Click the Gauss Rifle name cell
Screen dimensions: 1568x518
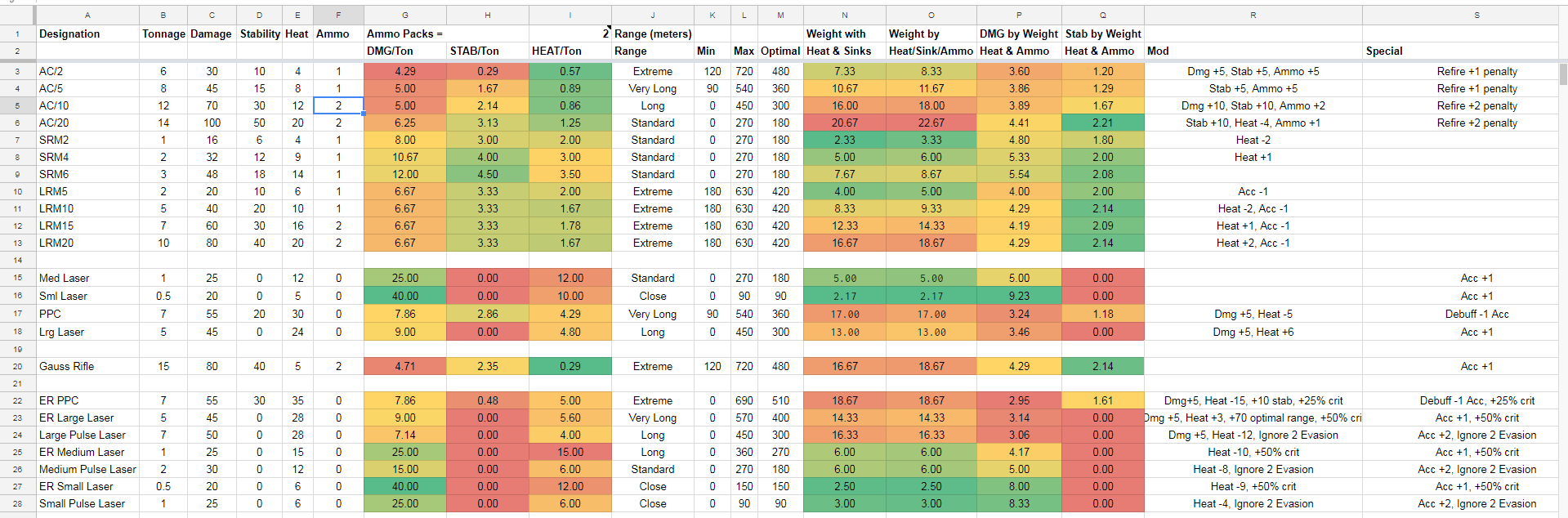(87, 366)
